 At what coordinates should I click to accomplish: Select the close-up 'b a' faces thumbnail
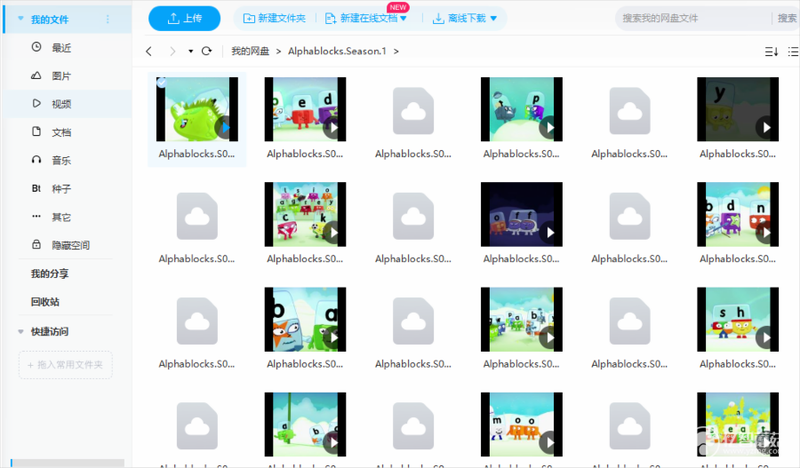coord(305,319)
